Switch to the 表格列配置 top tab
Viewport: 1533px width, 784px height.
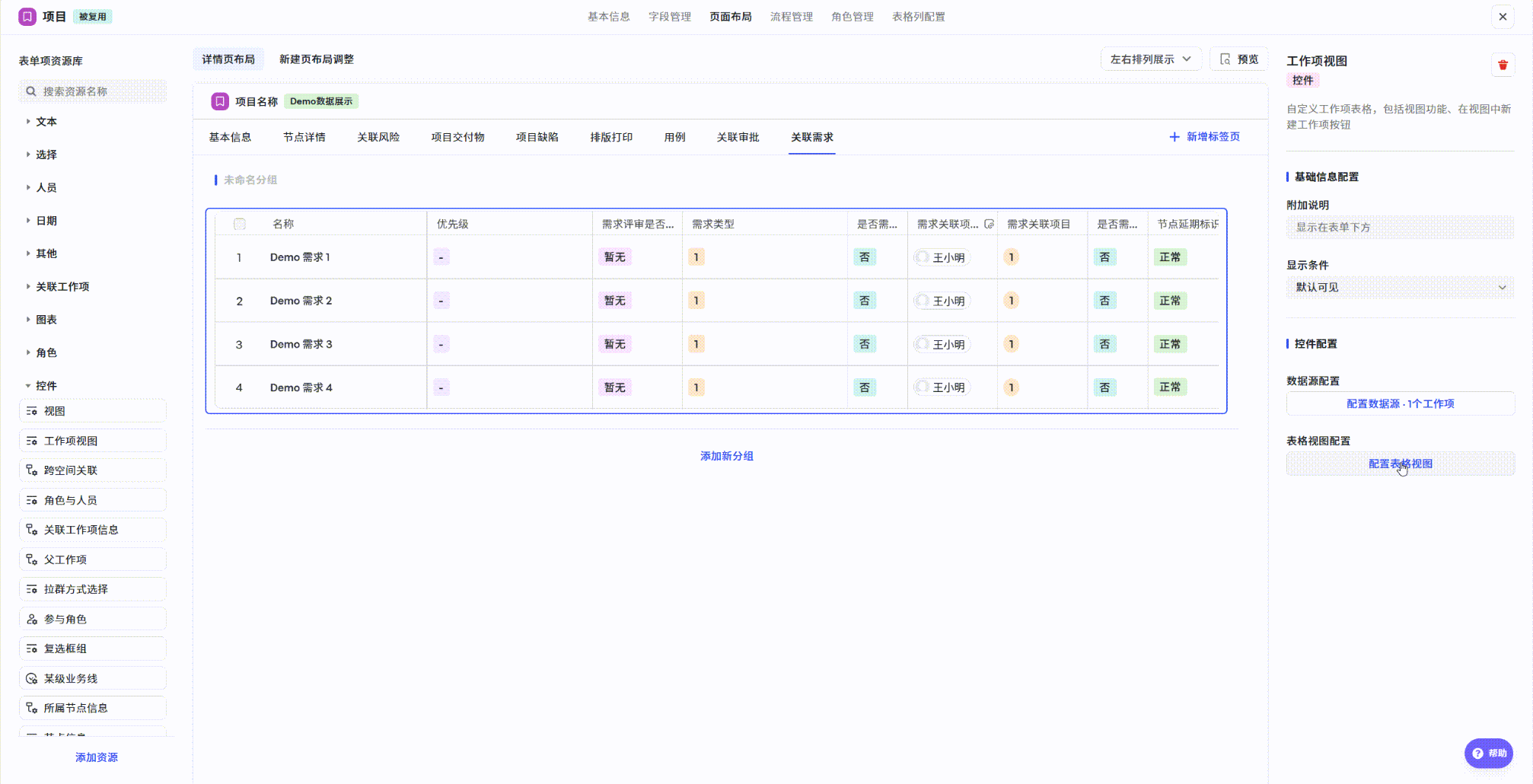point(919,17)
